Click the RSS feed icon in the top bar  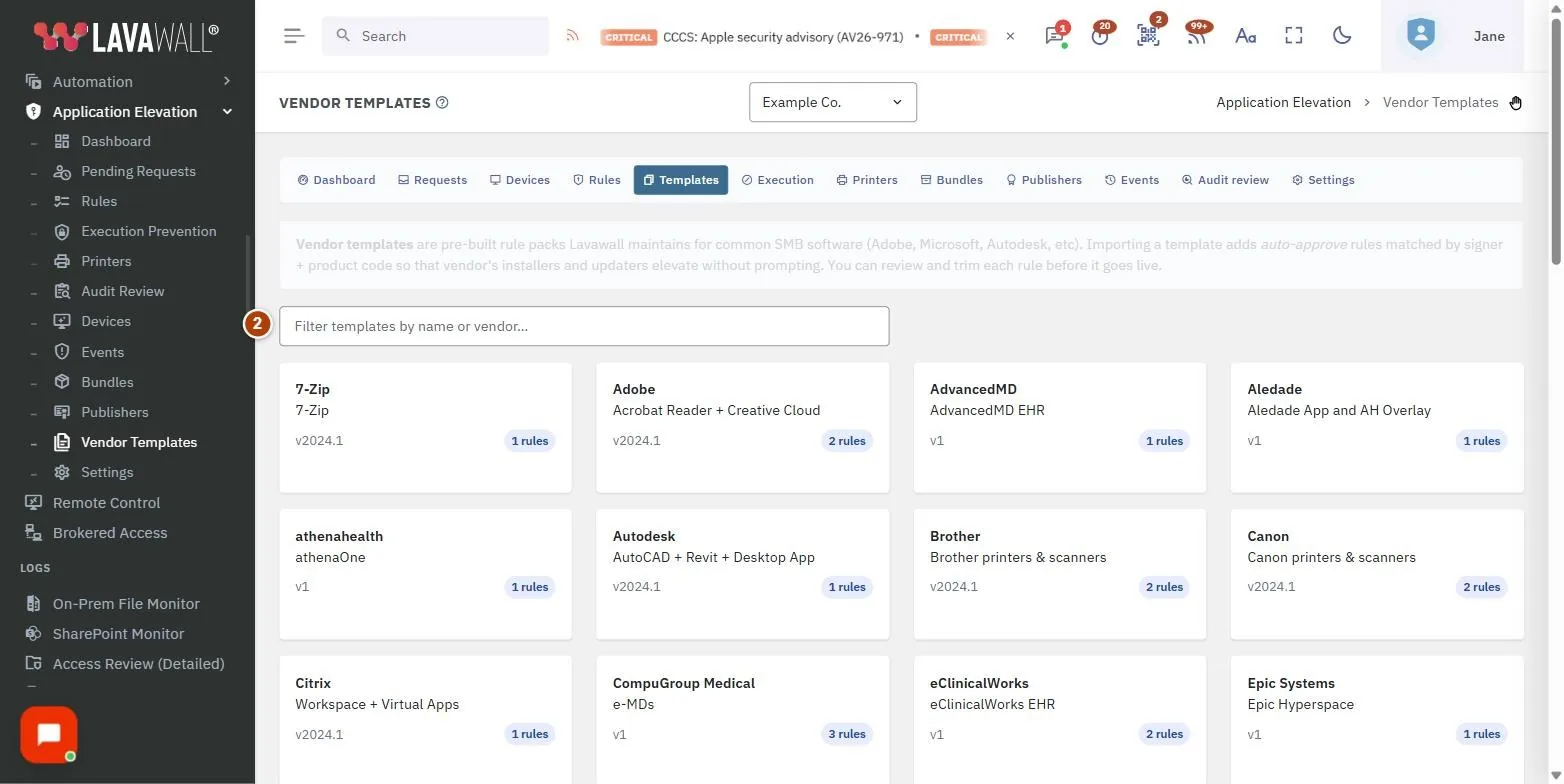(x=573, y=36)
